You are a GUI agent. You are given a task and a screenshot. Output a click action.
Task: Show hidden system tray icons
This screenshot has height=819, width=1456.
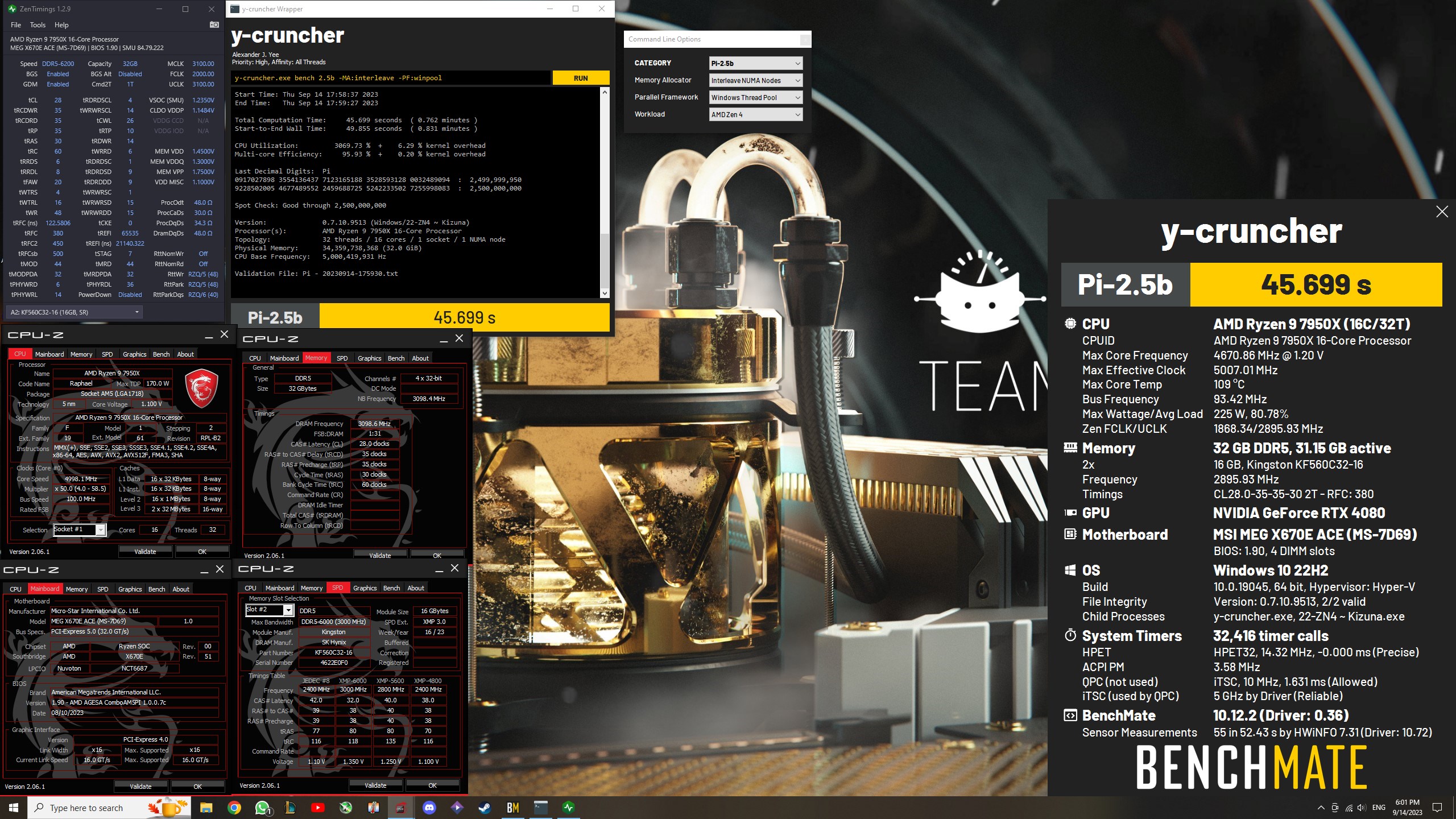coord(1321,808)
